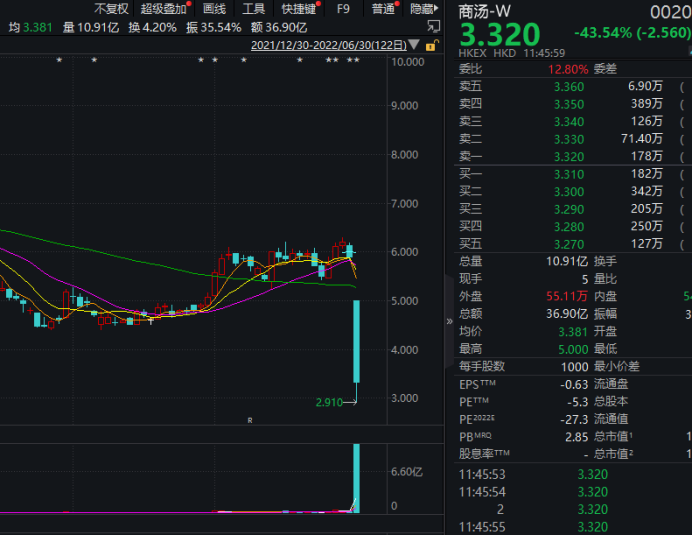Click the 外盘 55.11万 value
The height and width of the screenshot is (535, 693).
(567, 296)
